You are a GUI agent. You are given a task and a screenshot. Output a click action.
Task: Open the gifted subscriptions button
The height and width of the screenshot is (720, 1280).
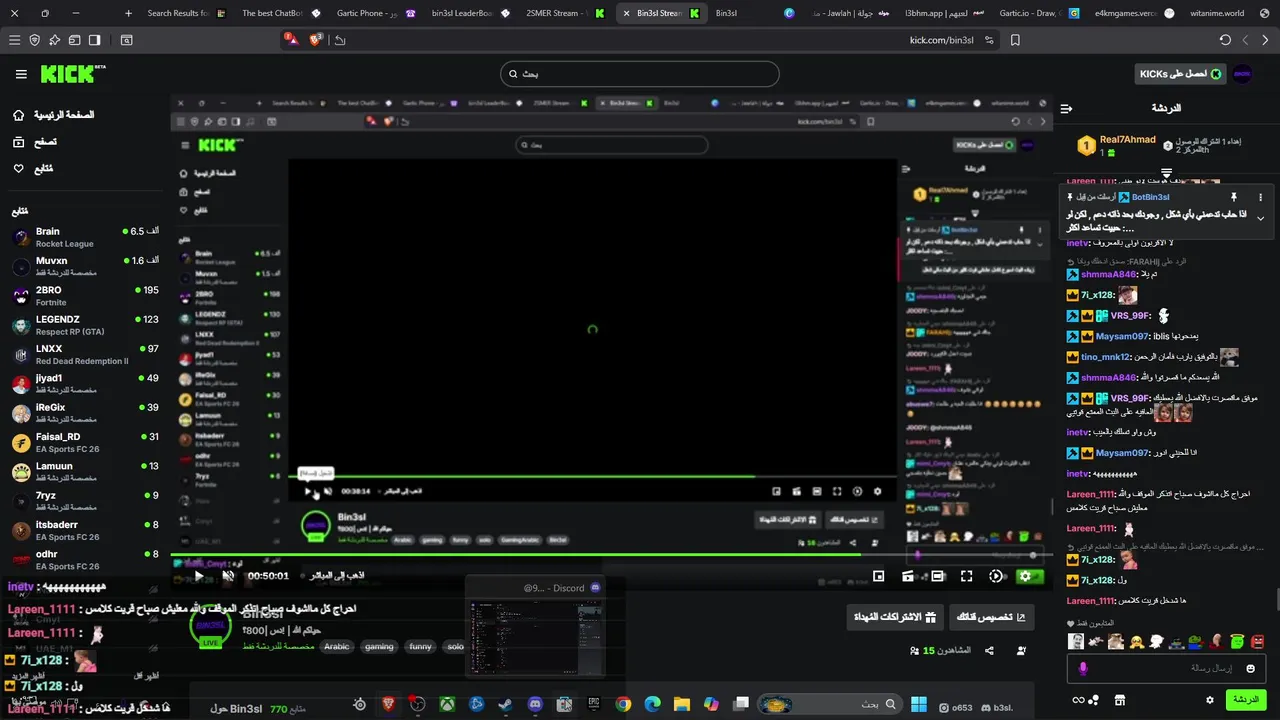click(x=894, y=617)
